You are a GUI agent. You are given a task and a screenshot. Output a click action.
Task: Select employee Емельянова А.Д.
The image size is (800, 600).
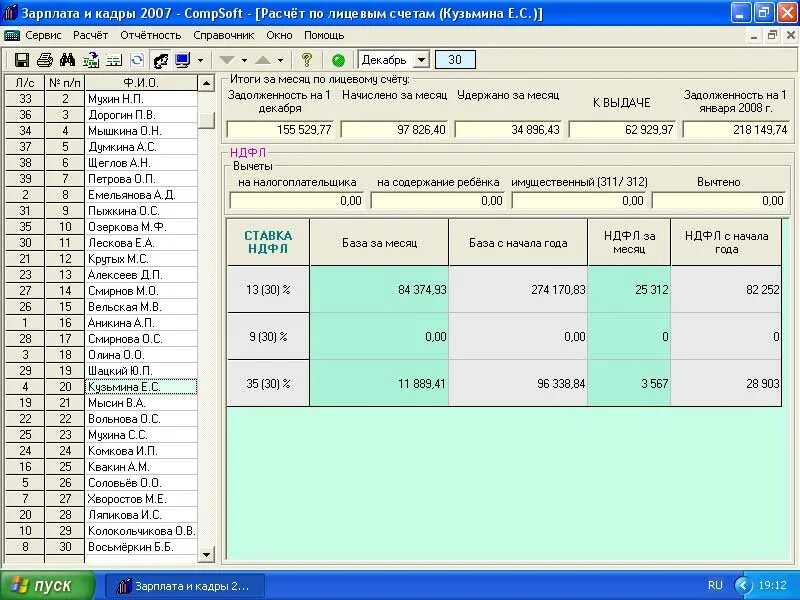(x=141, y=195)
